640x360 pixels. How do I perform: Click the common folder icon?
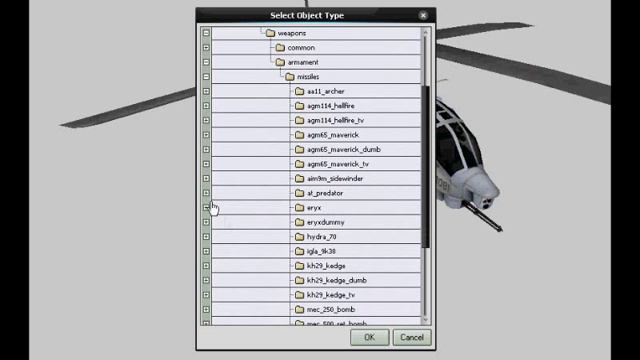click(280, 48)
